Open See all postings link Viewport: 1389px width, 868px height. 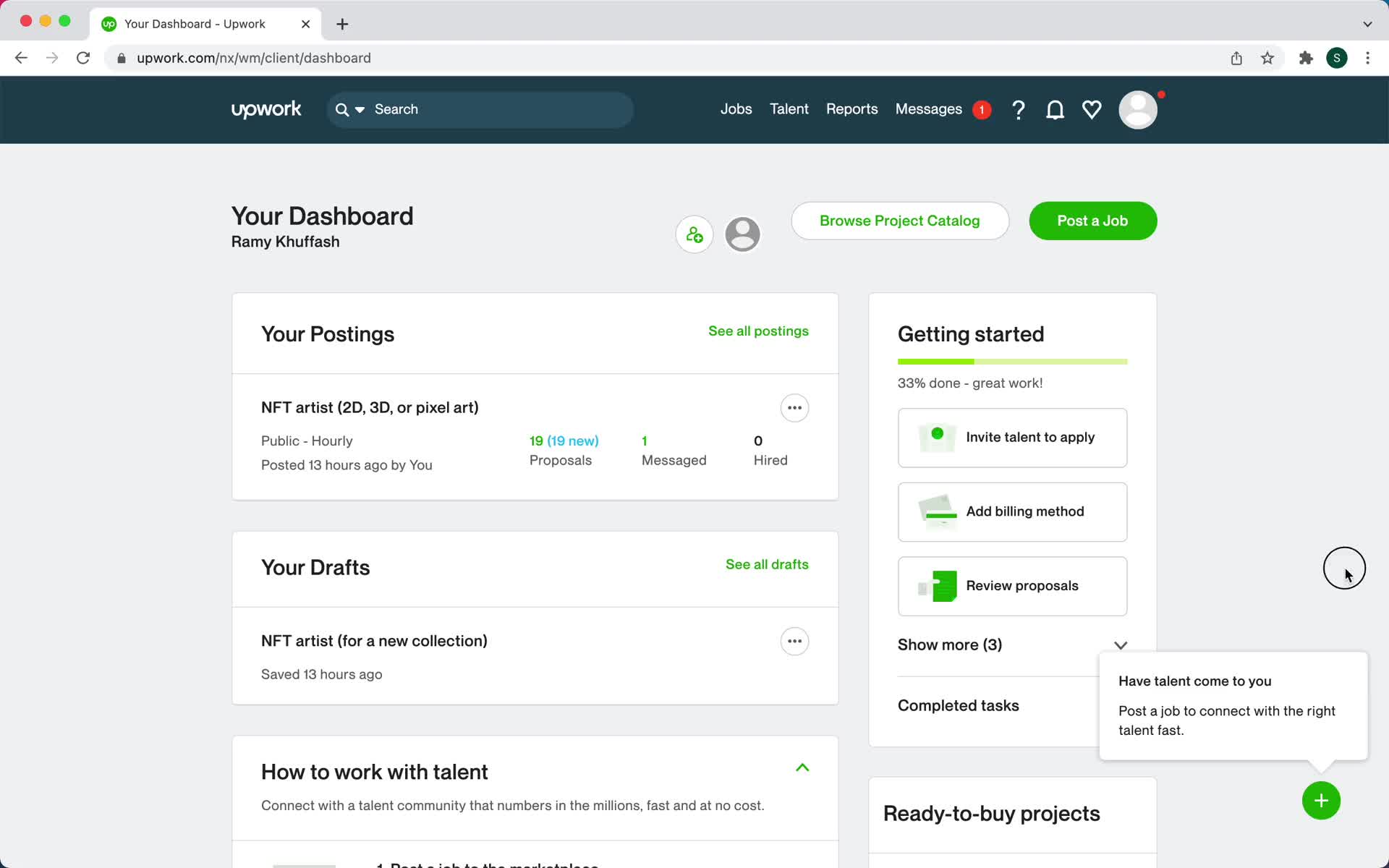pyautogui.click(x=758, y=331)
